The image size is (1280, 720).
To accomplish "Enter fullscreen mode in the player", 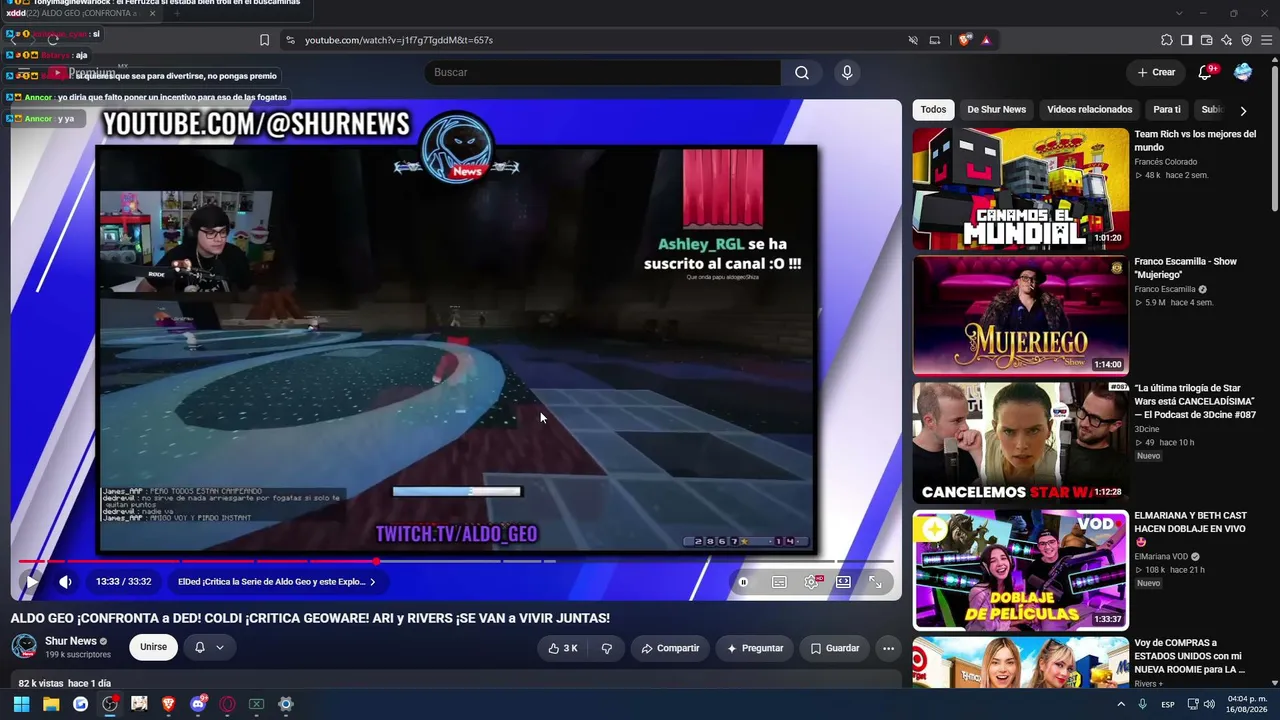I will (x=875, y=582).
